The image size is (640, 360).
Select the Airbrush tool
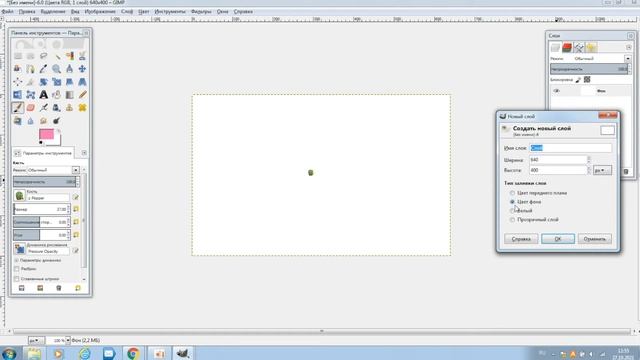(x=44, y=108)
